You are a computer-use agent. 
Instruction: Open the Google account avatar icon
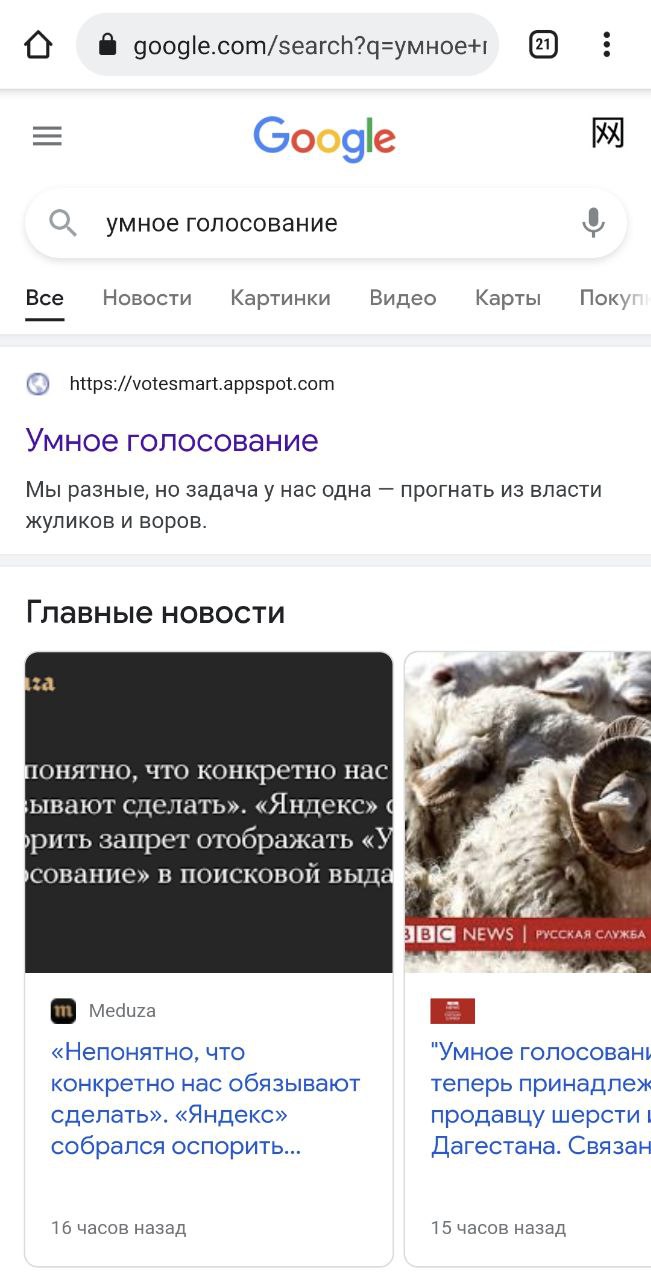(x=608, y=133)
